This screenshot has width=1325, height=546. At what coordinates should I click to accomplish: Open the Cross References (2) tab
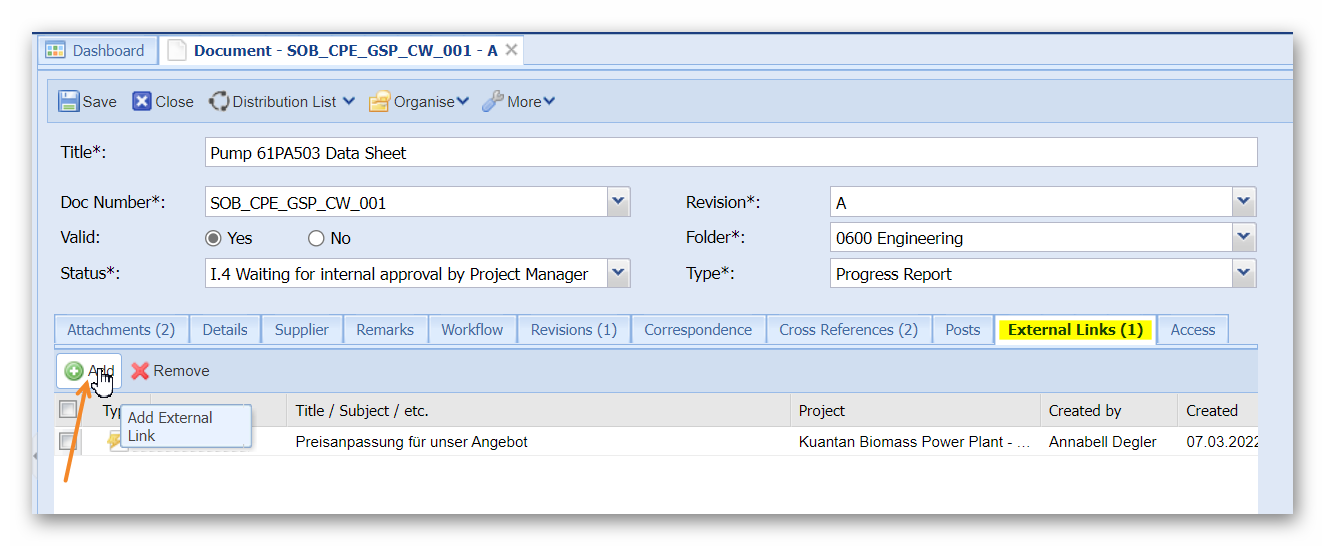click(x=848, y=330)
